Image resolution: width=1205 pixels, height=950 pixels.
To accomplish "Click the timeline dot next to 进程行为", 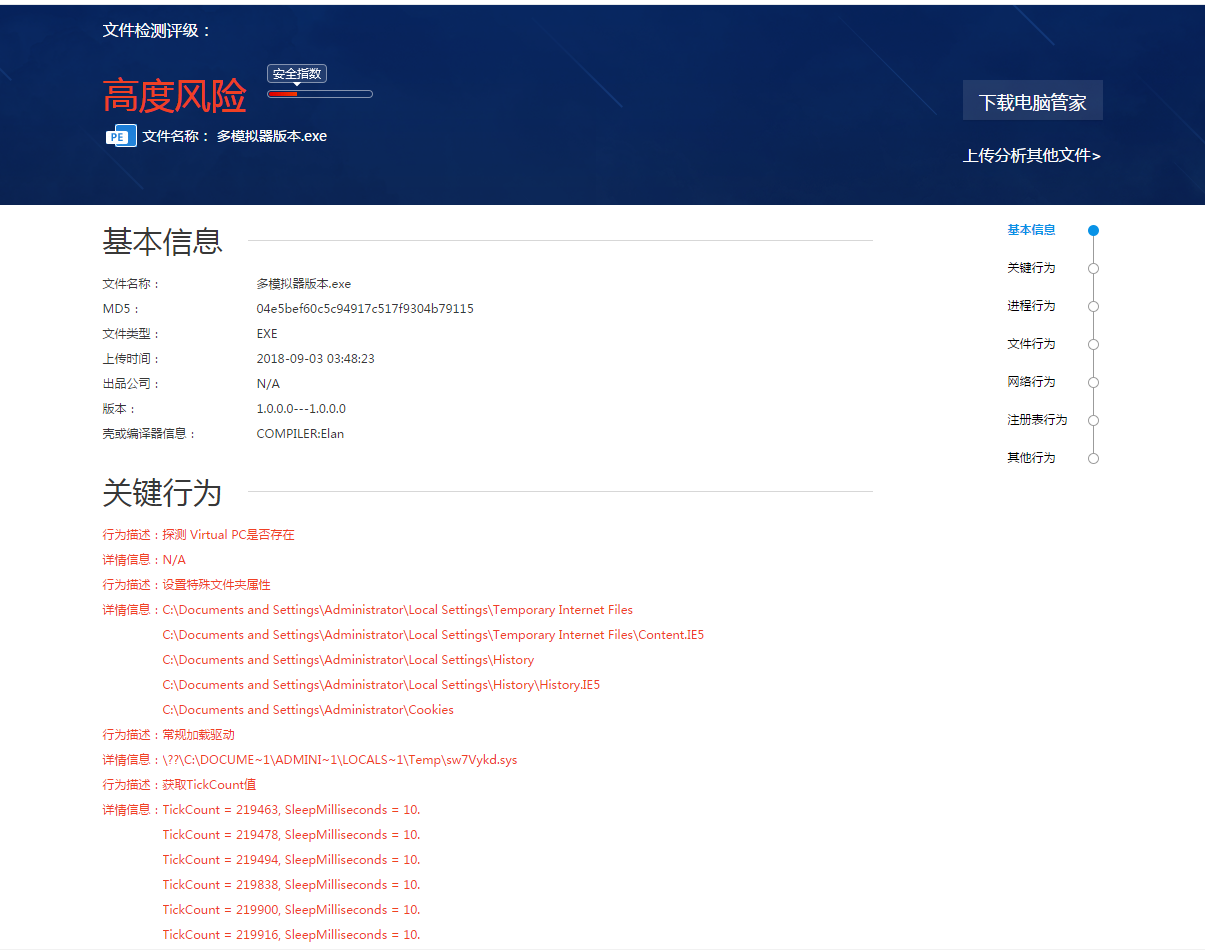I will (1093, 306).
